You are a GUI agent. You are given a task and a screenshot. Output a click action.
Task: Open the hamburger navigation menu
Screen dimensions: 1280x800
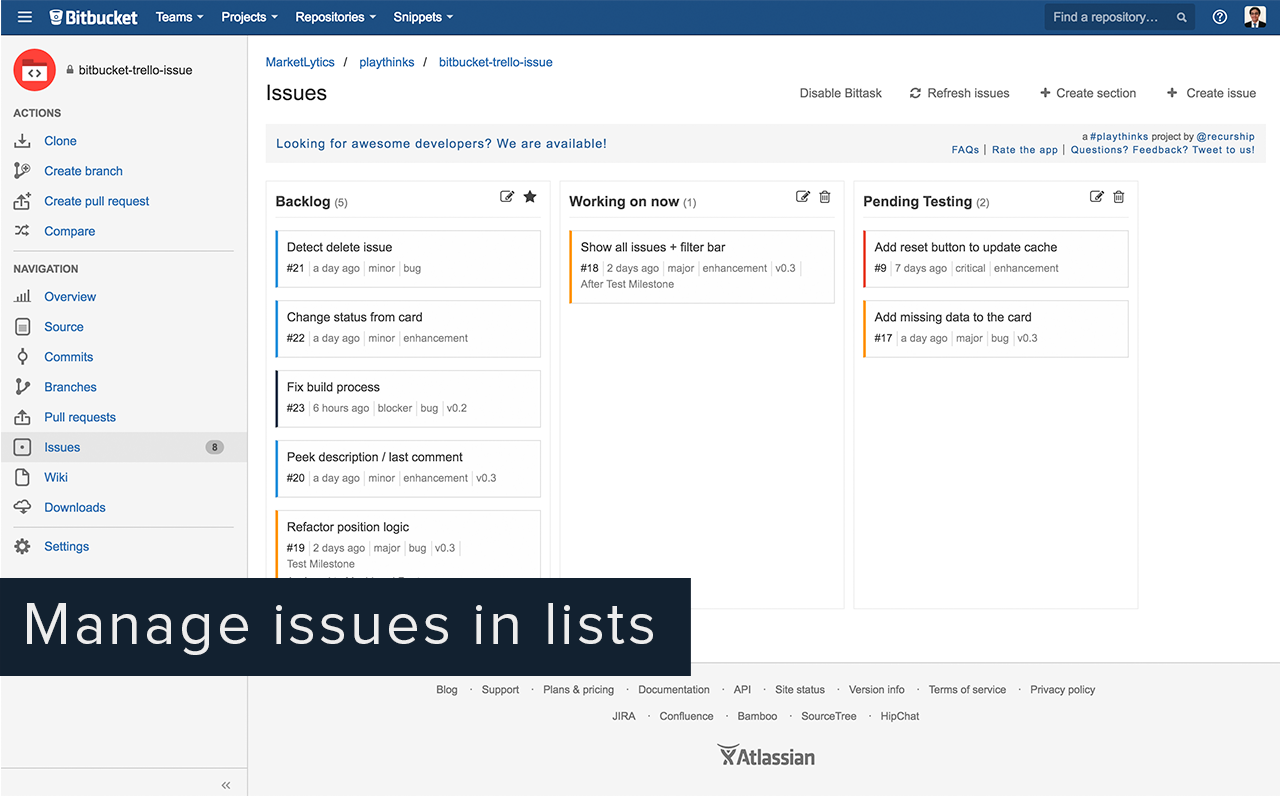click(24, 16)
